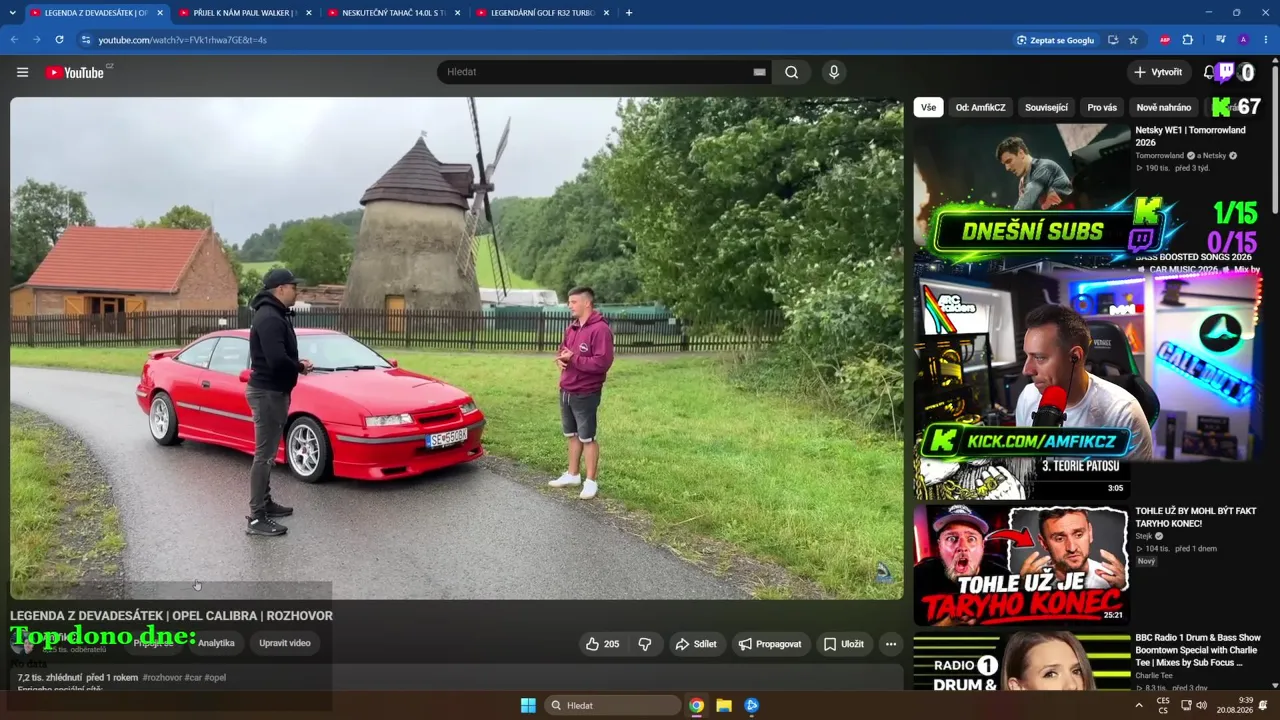Open the Windows Start menu

[x=528, y=705]
